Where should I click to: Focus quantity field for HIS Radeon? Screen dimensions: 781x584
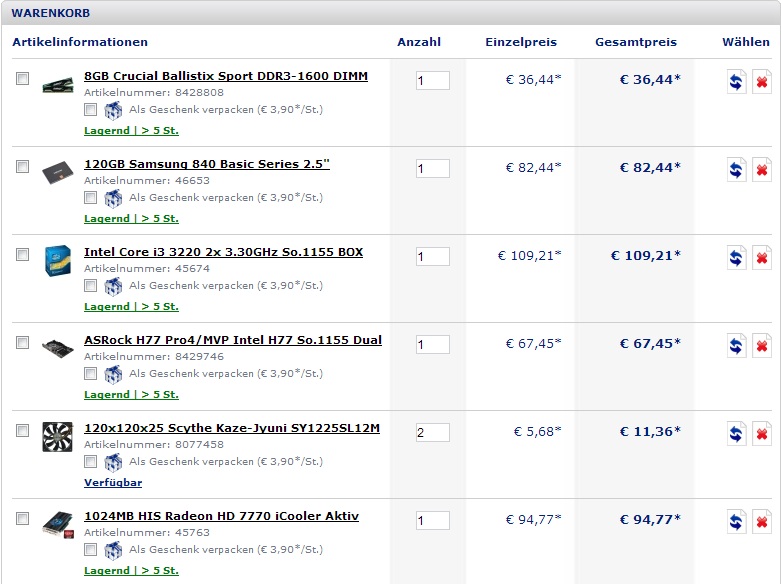(x=433, y=521)
